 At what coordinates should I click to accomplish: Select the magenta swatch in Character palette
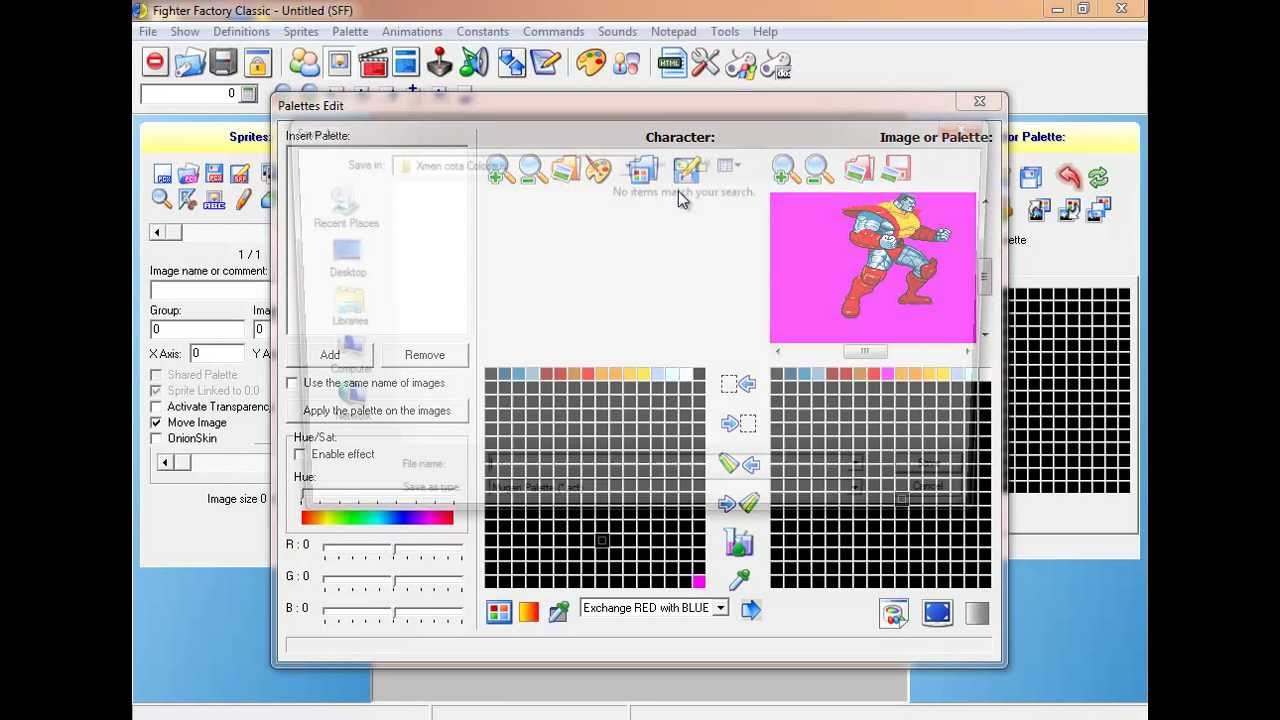(698, 582)
